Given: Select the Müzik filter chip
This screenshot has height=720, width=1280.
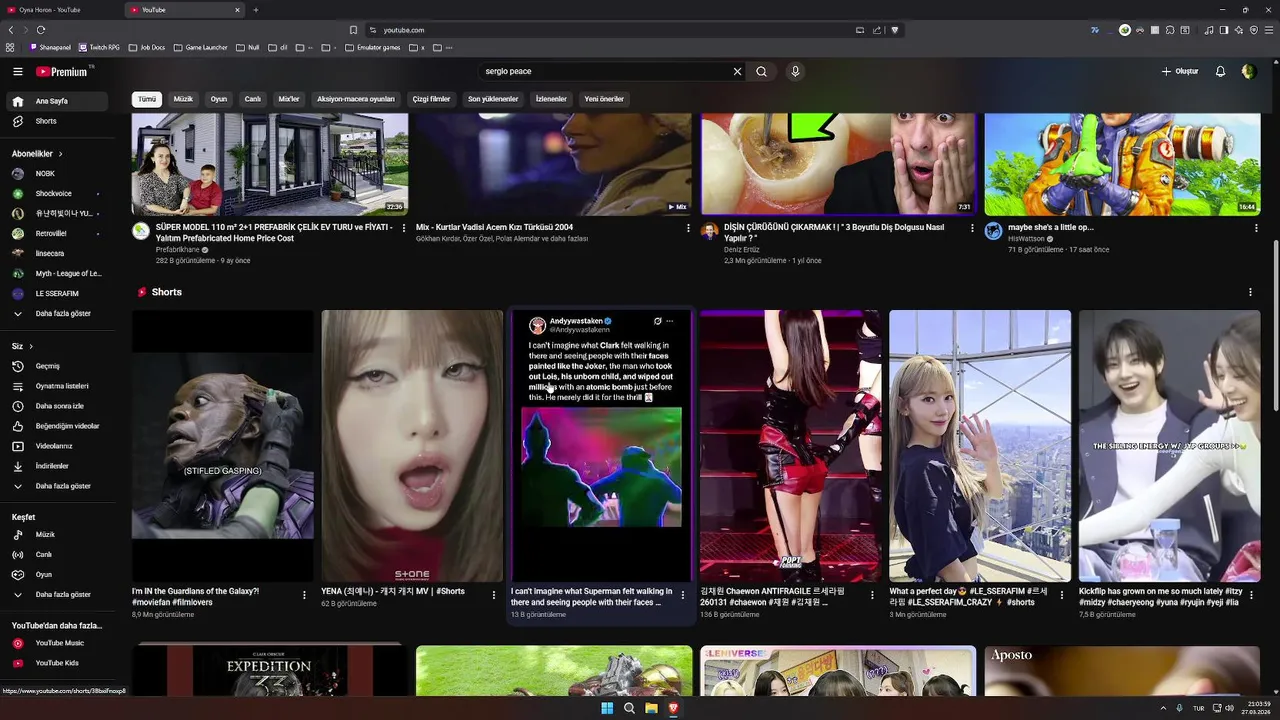Looking at the screenshot, I should 183,99.
